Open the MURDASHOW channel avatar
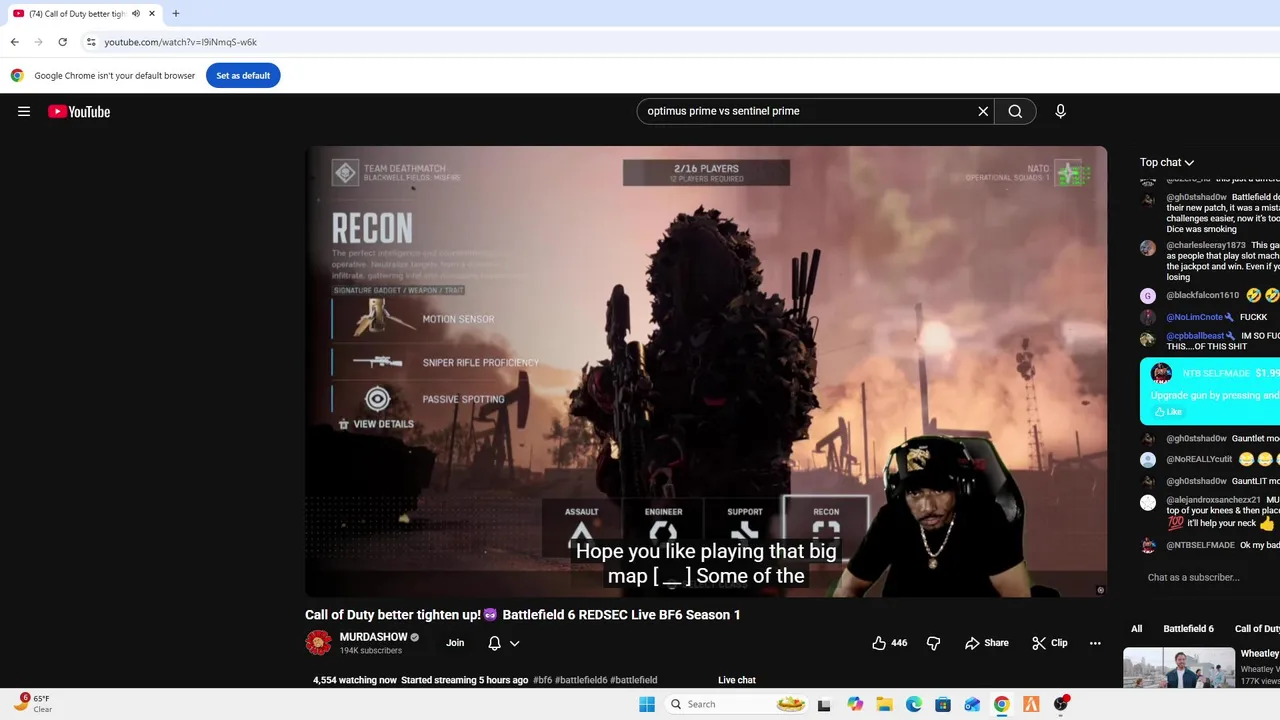 coord(318,643)
